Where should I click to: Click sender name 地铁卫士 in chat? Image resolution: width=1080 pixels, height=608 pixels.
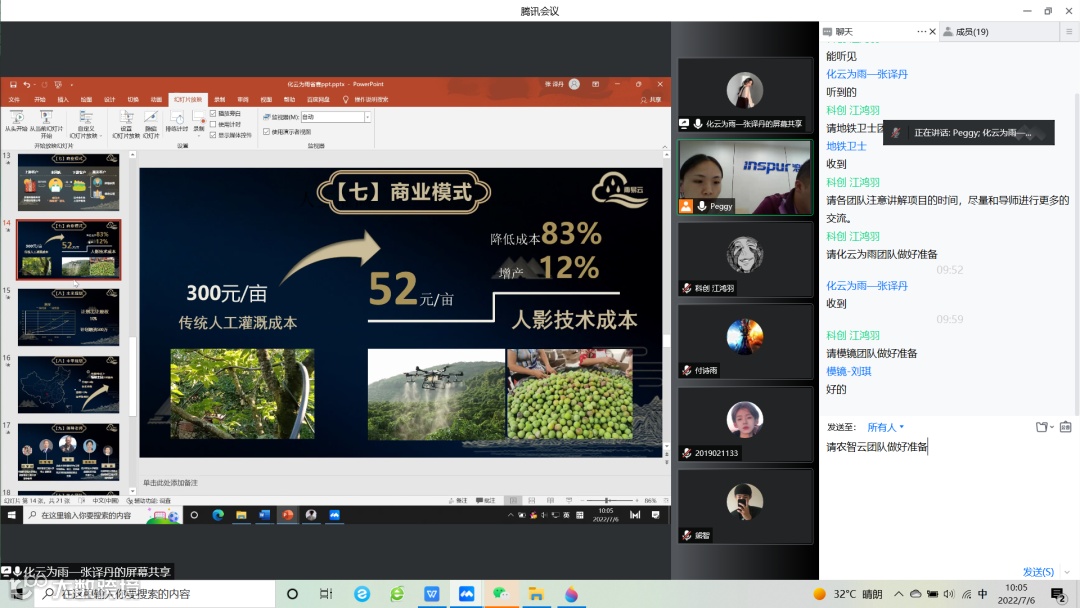(846, 146)
